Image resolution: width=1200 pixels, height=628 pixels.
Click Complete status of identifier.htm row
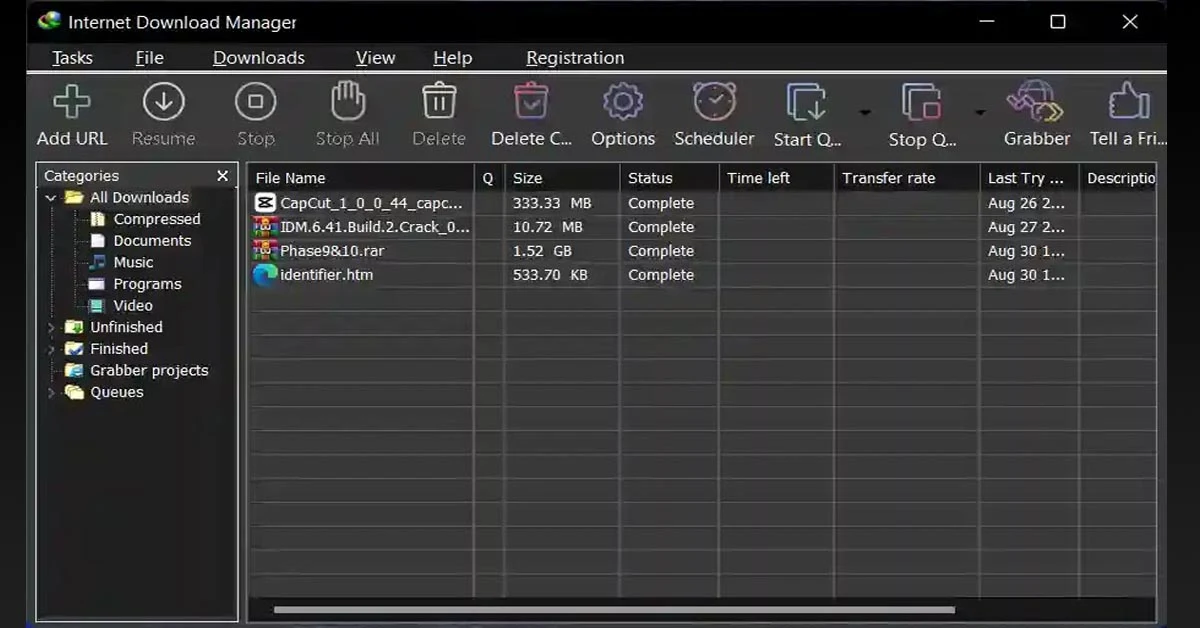(x=661, y=275)
